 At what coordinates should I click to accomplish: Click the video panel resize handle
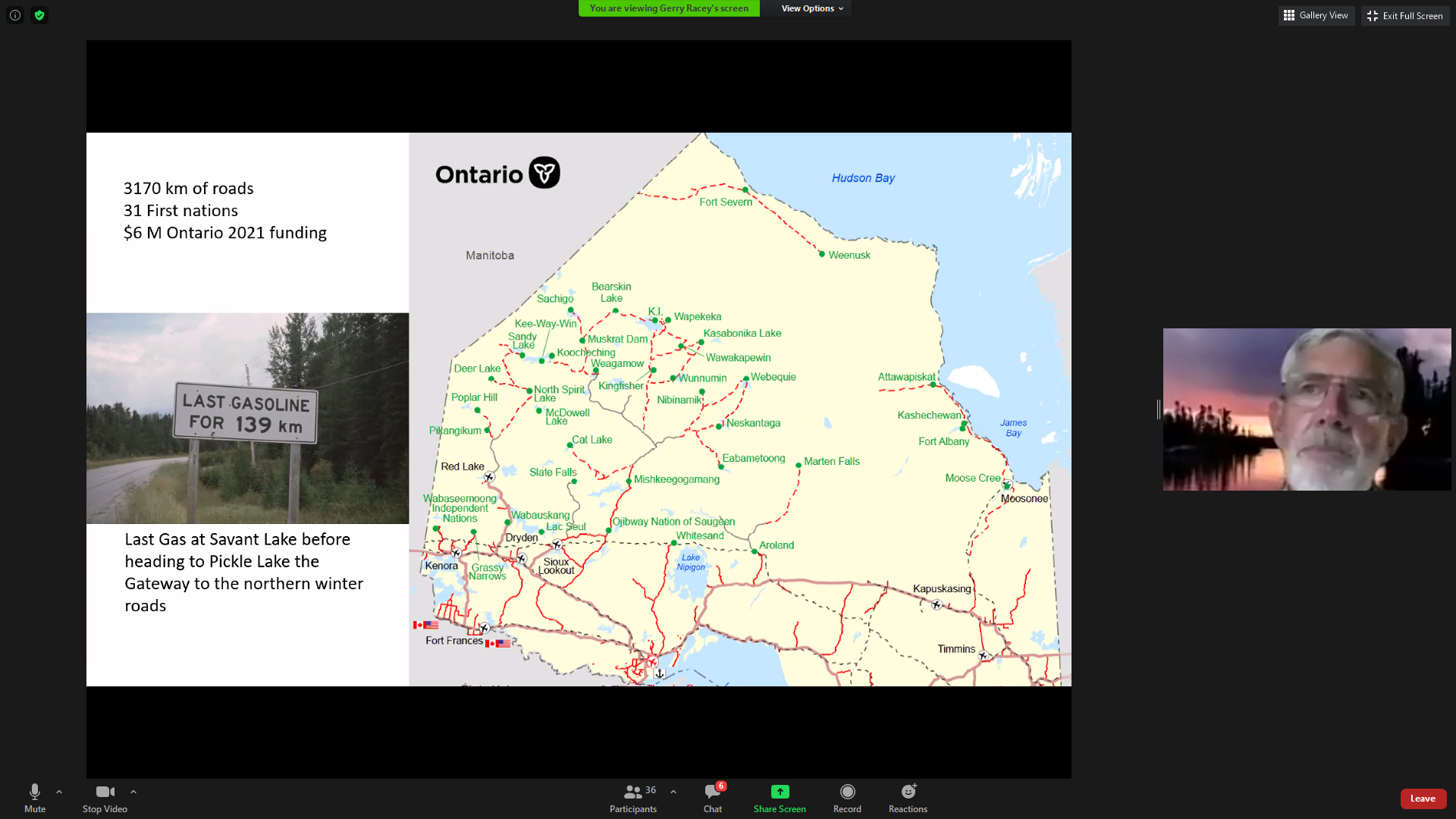(1158, 409)
